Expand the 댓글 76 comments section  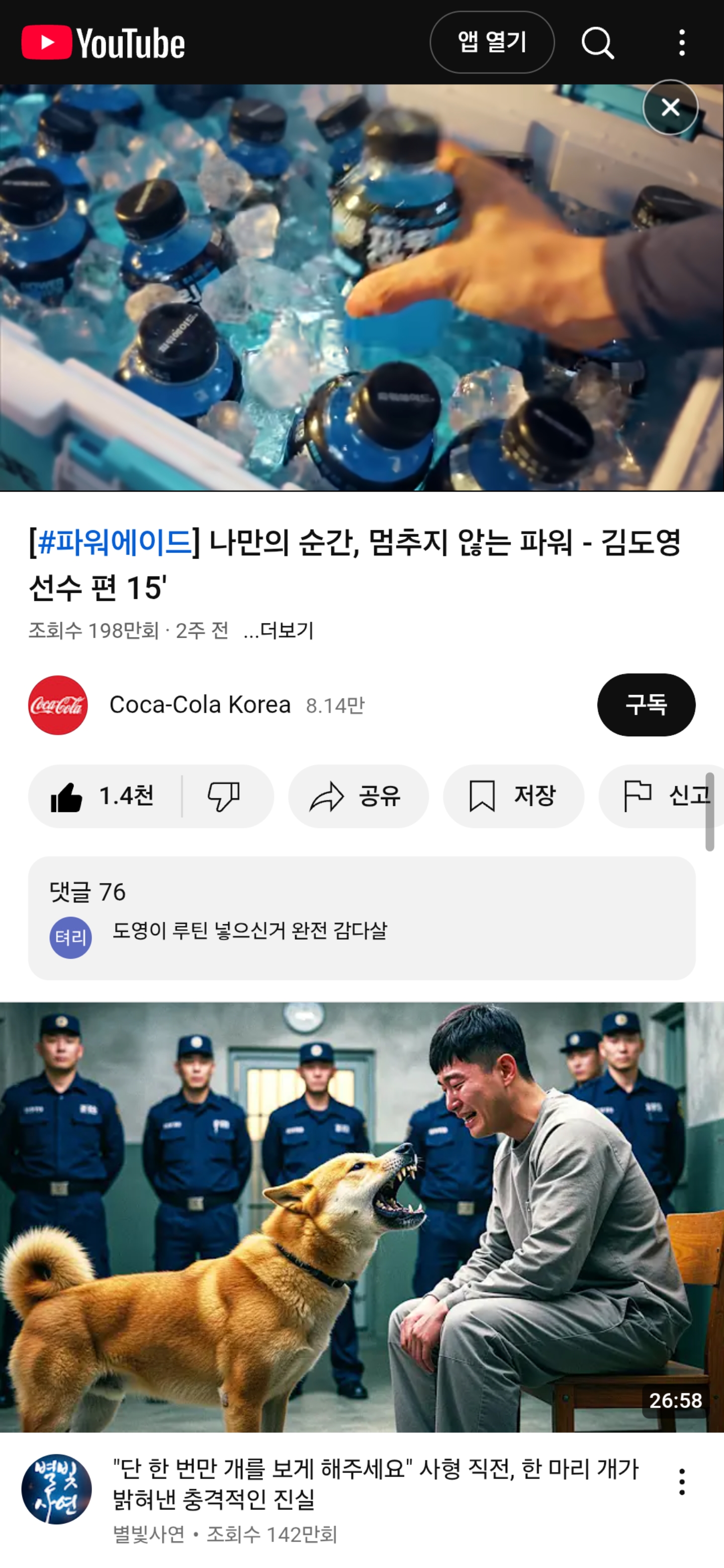point(361,918)
